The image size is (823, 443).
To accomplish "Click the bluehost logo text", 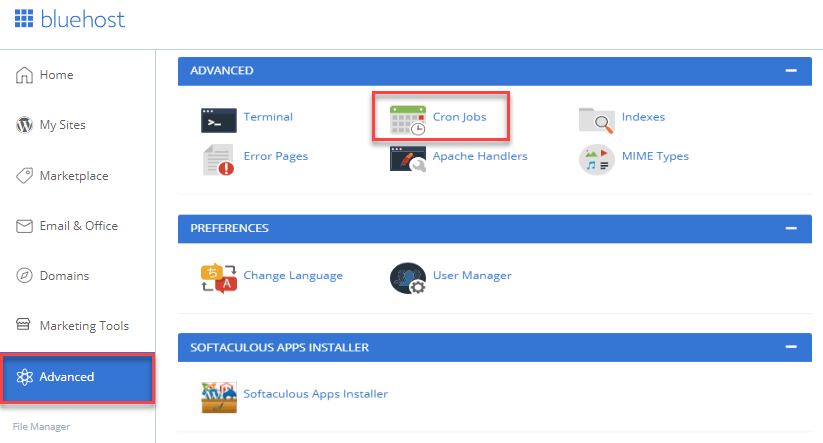I will pos(82,19).
